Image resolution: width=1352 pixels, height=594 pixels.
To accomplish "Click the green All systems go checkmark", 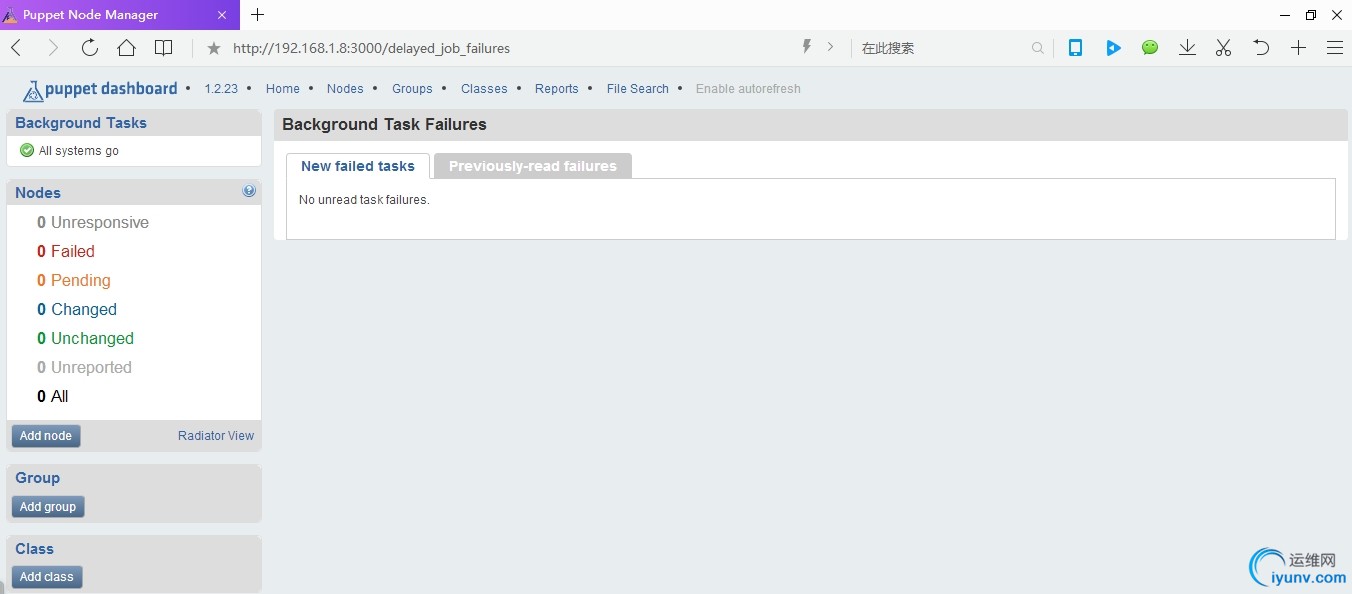I will tap(27, 150).
